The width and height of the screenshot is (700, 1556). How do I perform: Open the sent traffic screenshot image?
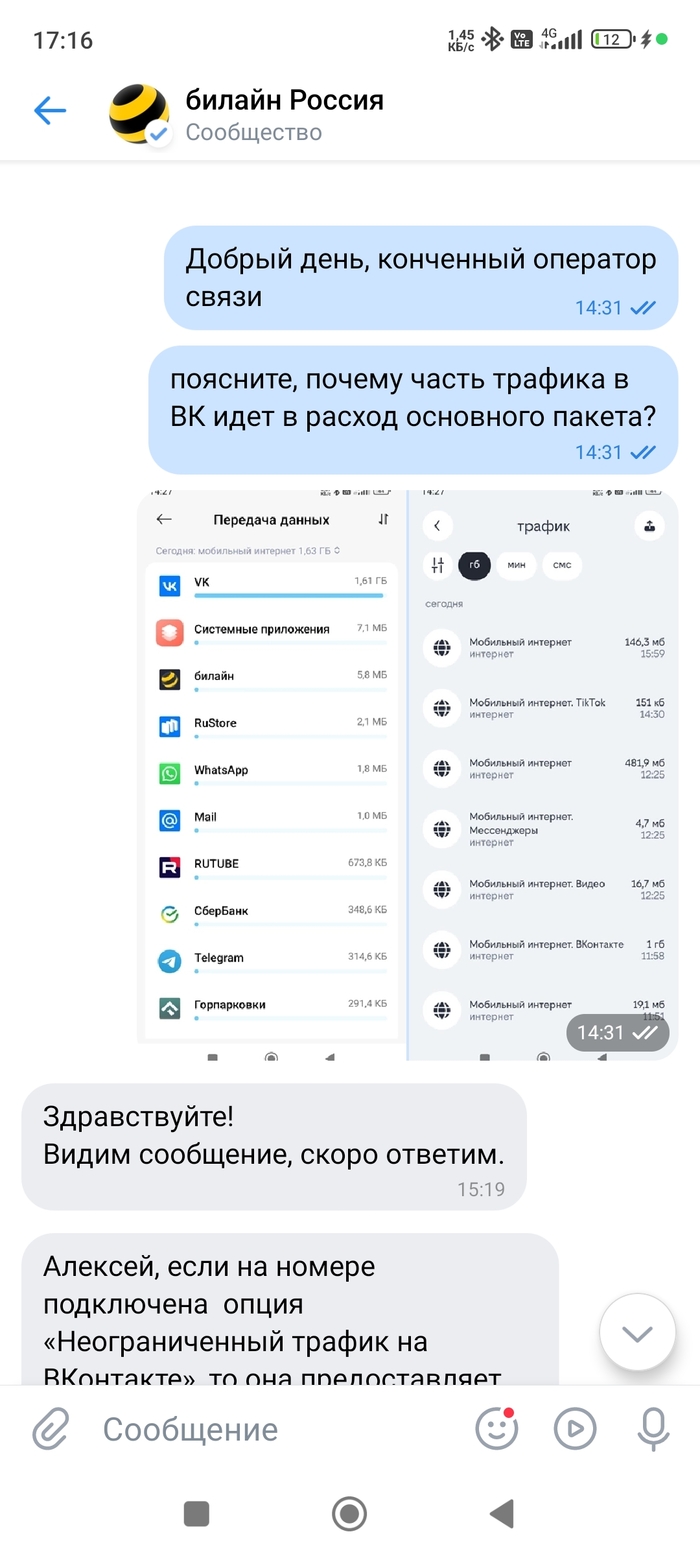pos(407,775)
